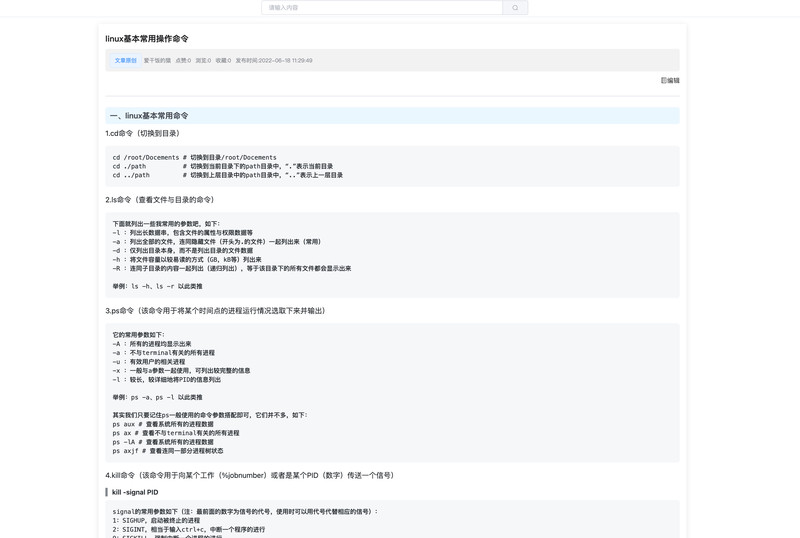Click the line 下面就列出一些我常用的参数吧

tap(166, 224)
